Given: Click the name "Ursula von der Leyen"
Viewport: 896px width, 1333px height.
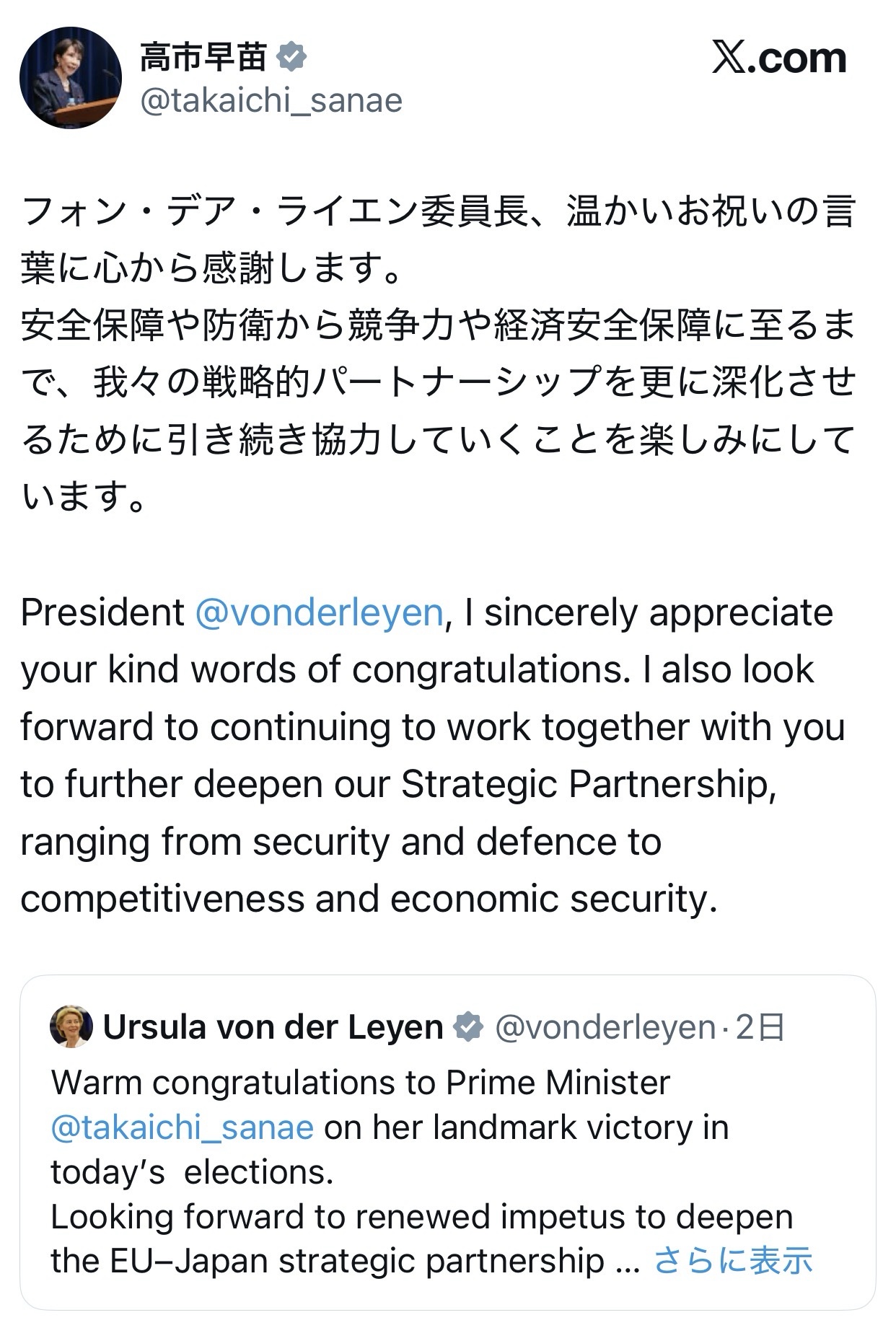Looking at the screenshot, I should pyautogui.click(x=273, y=1027).
